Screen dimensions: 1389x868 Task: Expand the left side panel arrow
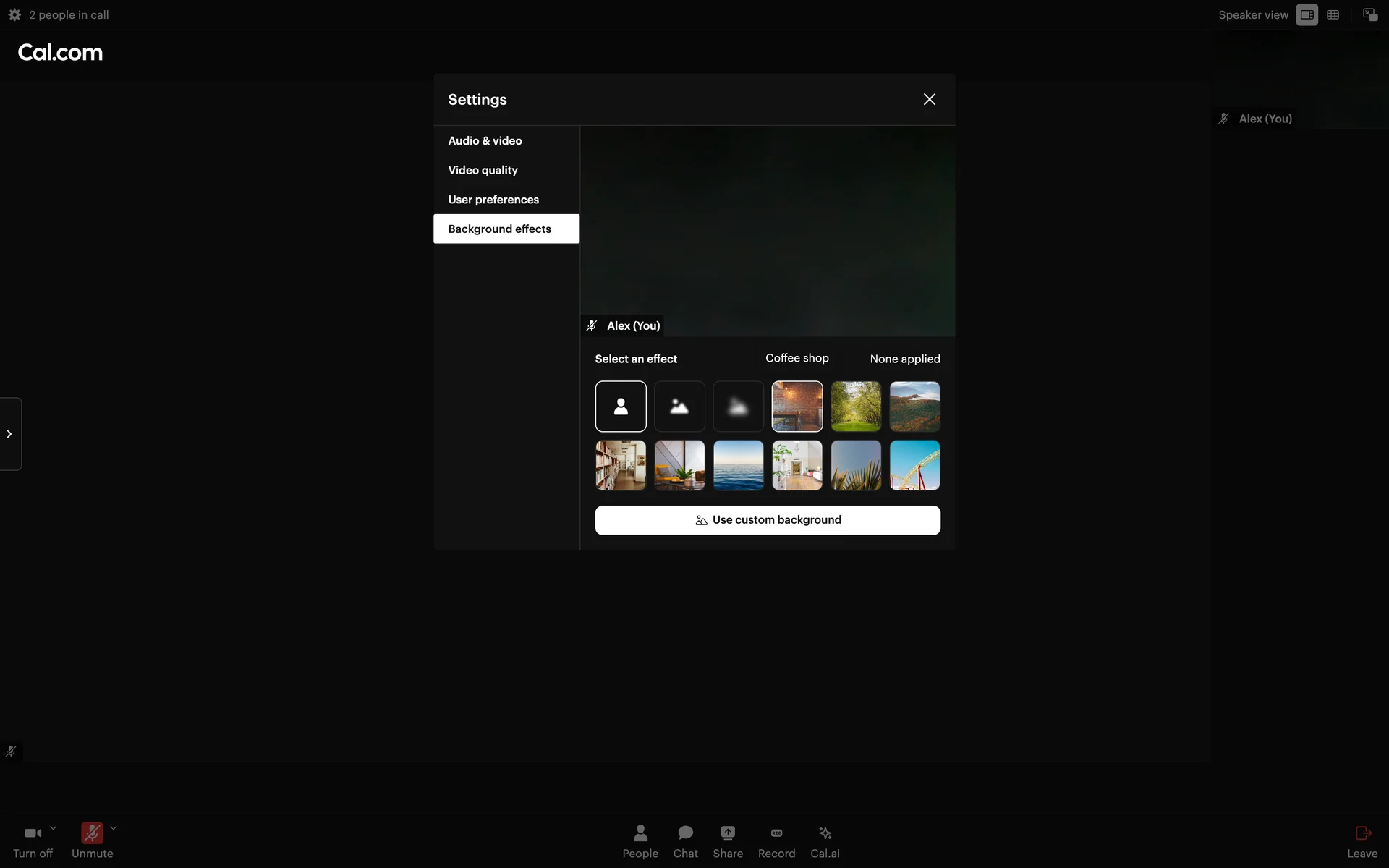point(9,434)
